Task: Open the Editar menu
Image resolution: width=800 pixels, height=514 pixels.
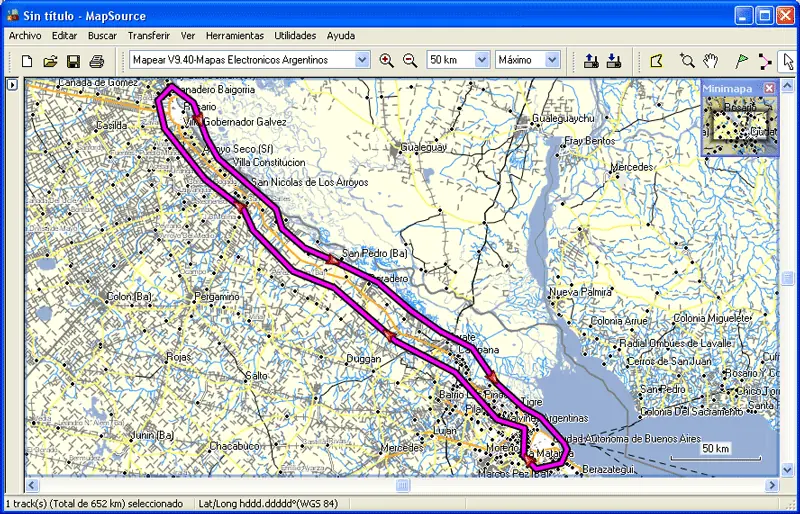Action: [x=64, y=36]
